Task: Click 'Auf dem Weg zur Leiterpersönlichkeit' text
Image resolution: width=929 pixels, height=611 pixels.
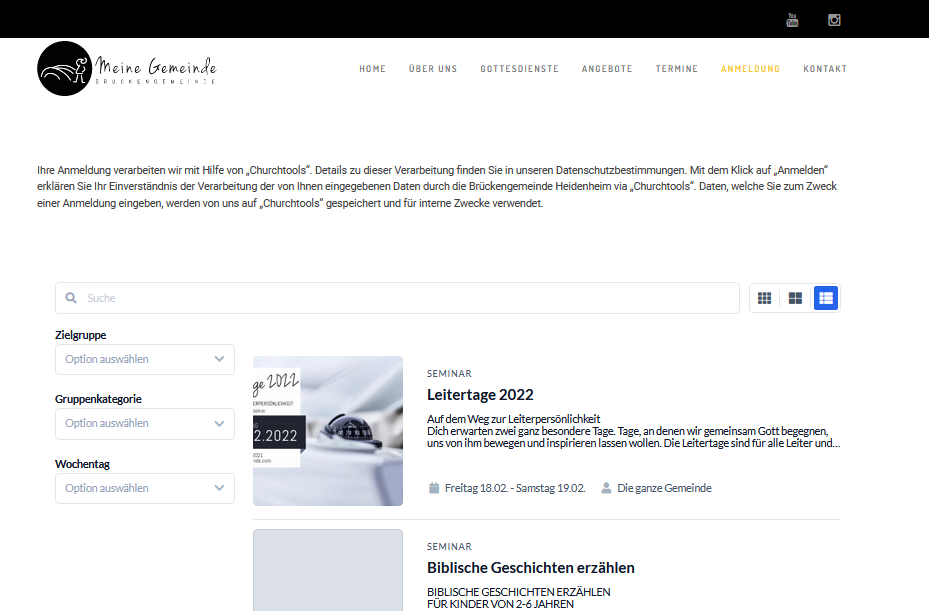Action: (514, 419)
